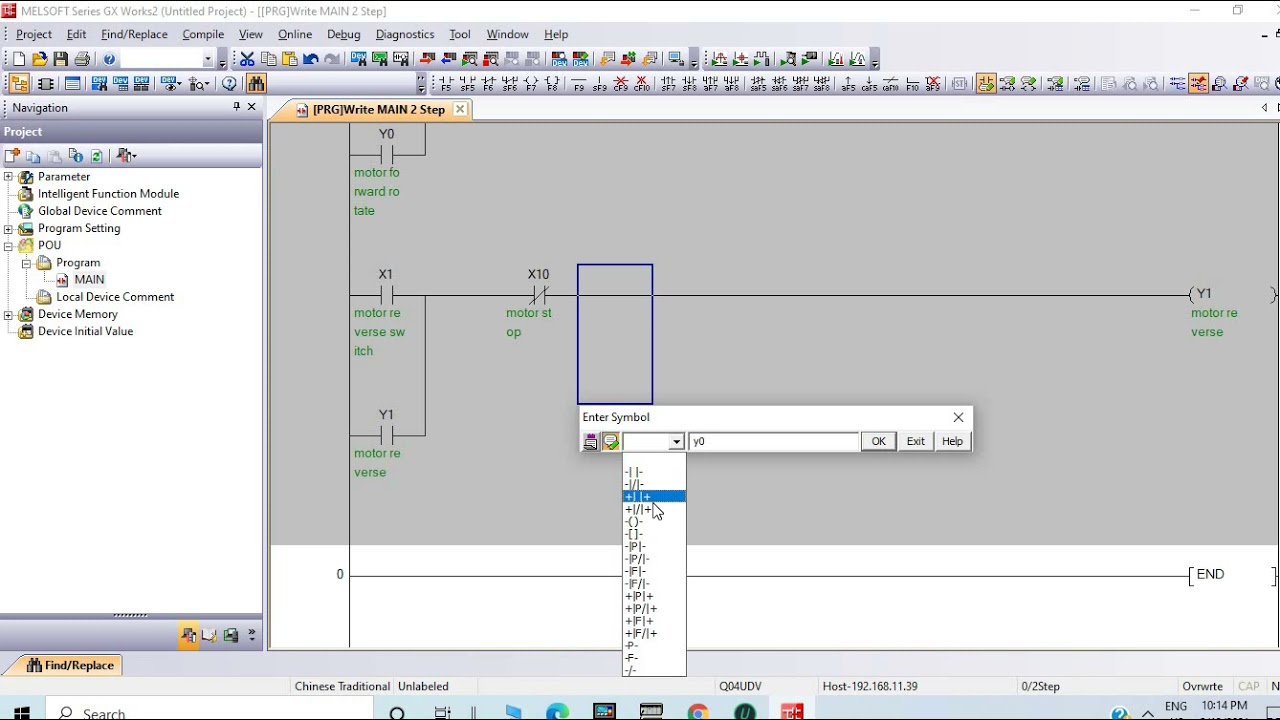1280x720 pixels.
Task: Open the toolbar combo box dropdown
Action: 207,59
